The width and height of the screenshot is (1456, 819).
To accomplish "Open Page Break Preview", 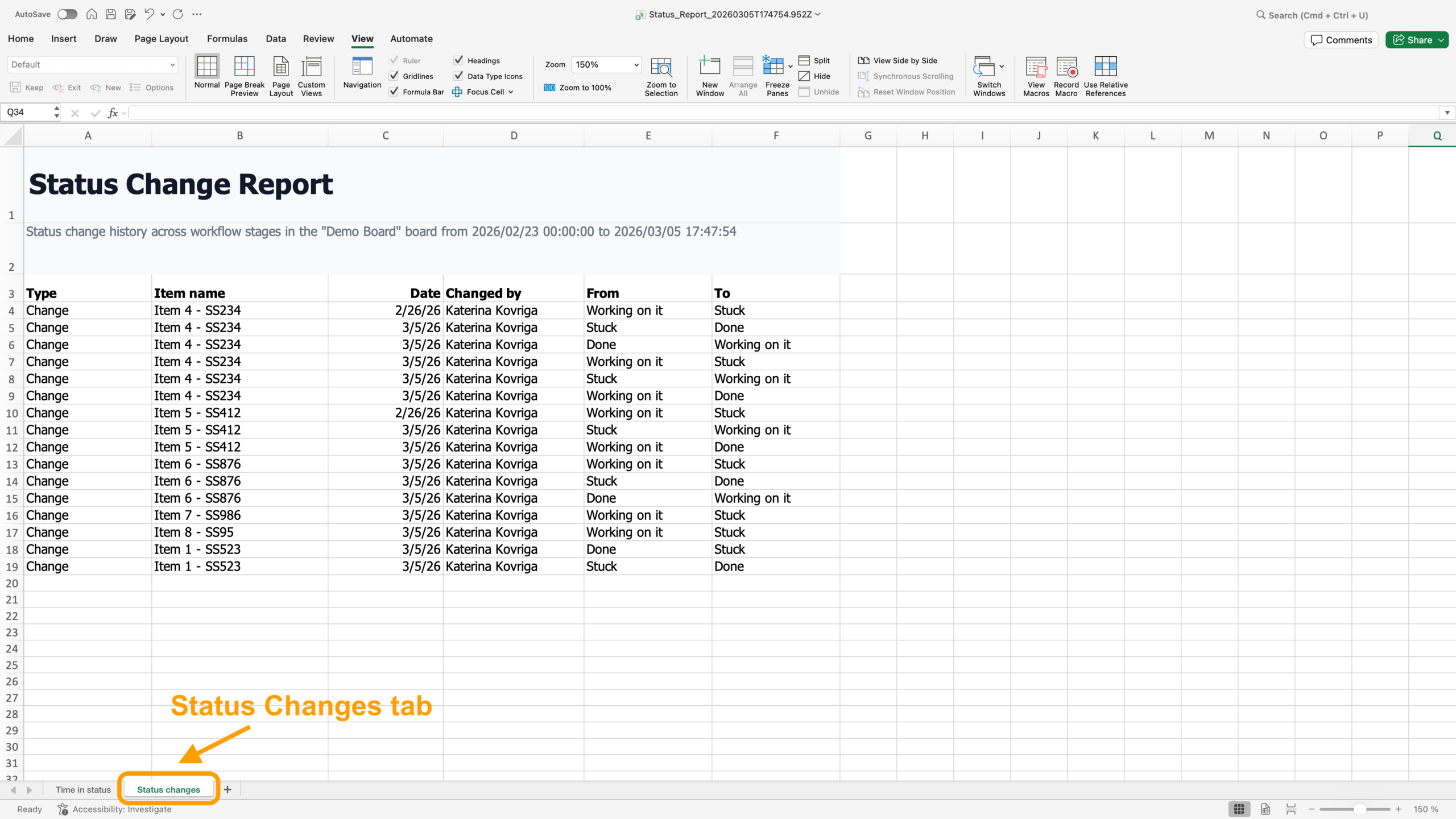I will coord(244,76).
